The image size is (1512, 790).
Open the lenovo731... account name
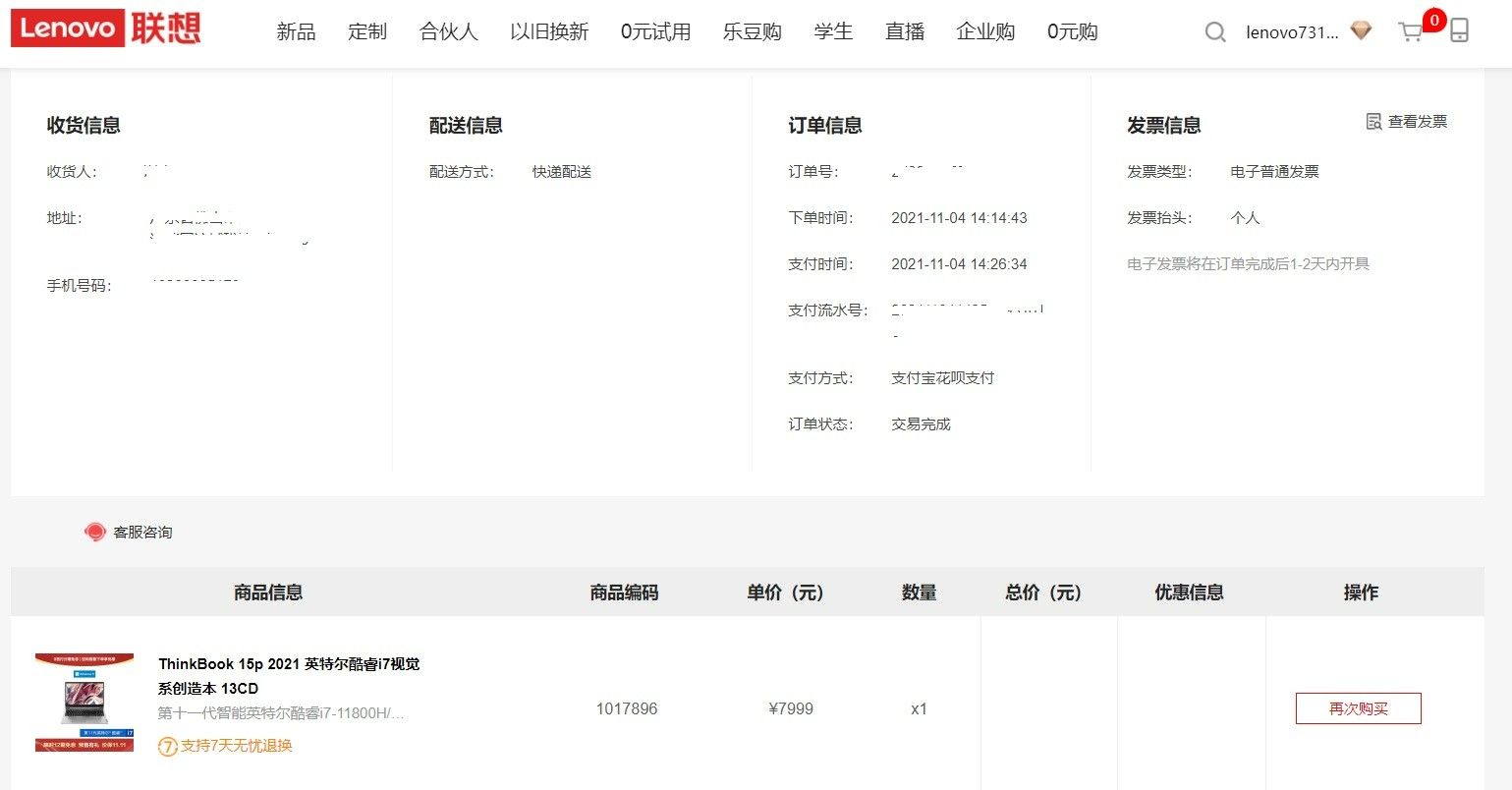[x=1292, y=32]
